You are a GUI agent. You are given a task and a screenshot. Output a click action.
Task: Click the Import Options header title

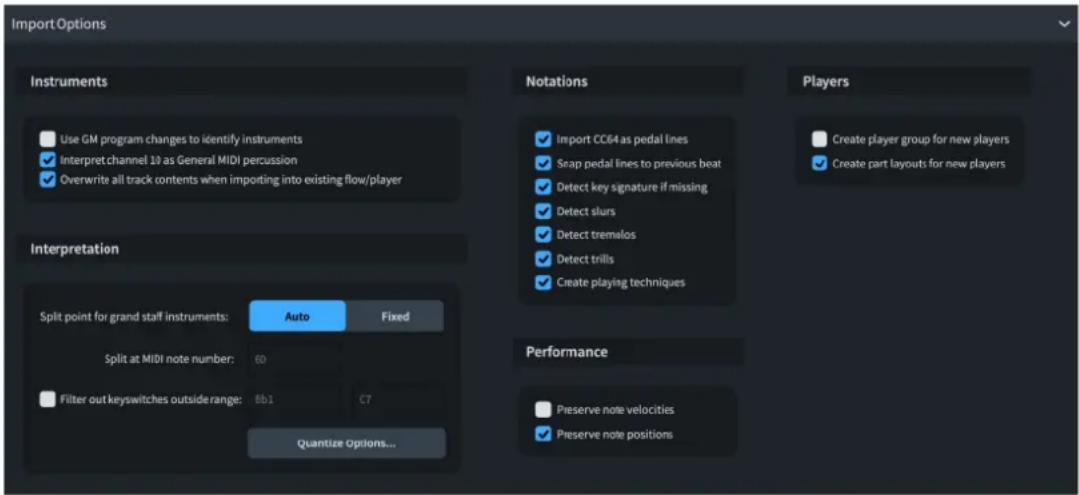coord(58,24)
